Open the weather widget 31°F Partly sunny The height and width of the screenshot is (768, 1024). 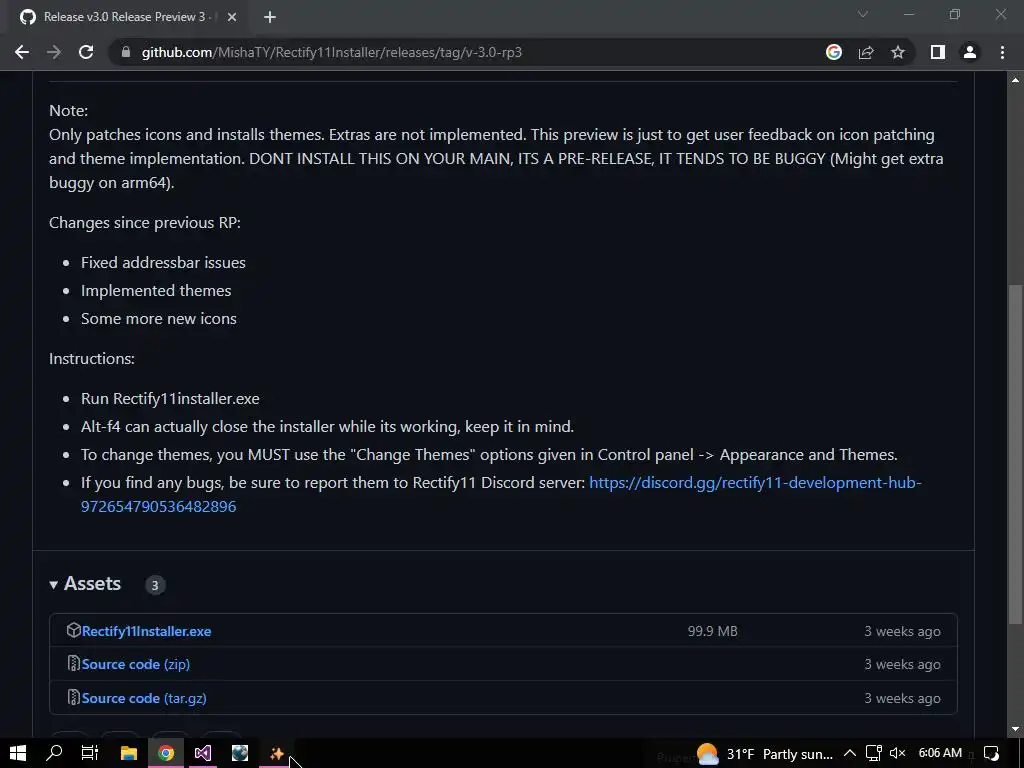(765, 754)
